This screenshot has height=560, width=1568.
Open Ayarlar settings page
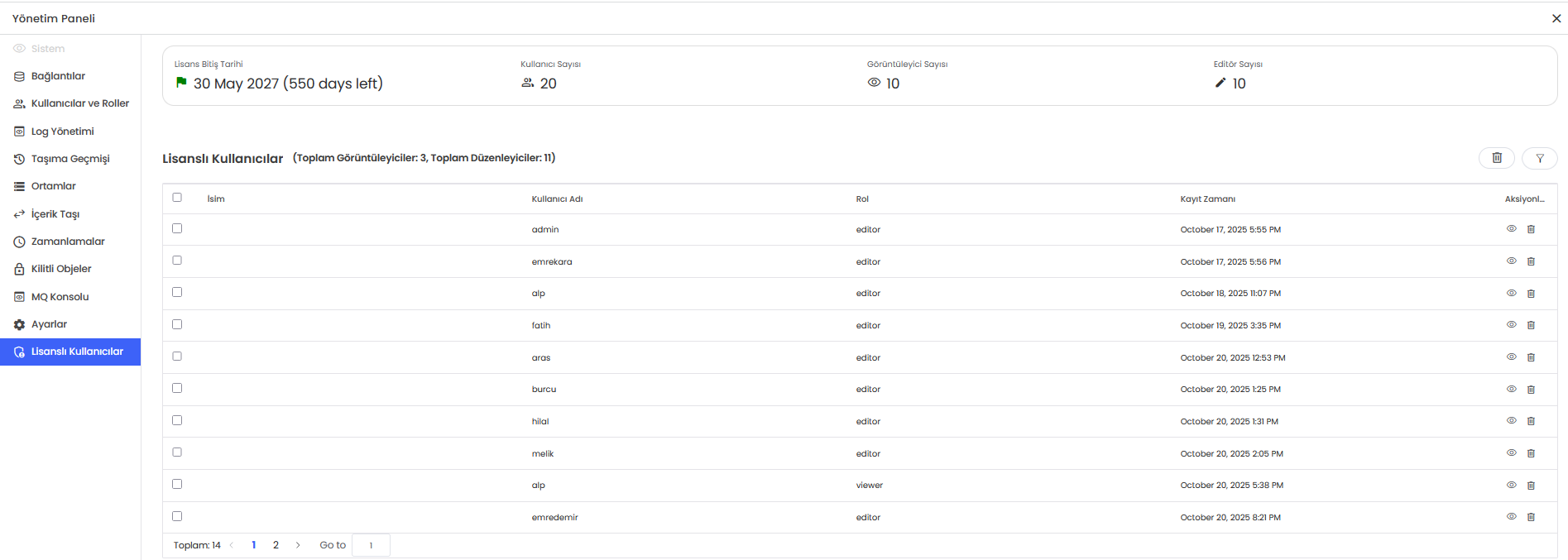49,324
